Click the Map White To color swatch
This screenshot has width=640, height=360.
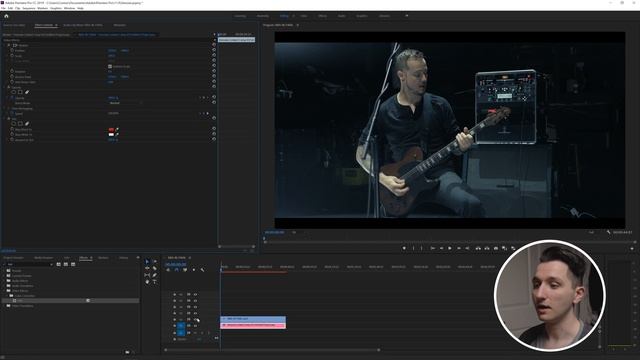(x=111, y=134)
